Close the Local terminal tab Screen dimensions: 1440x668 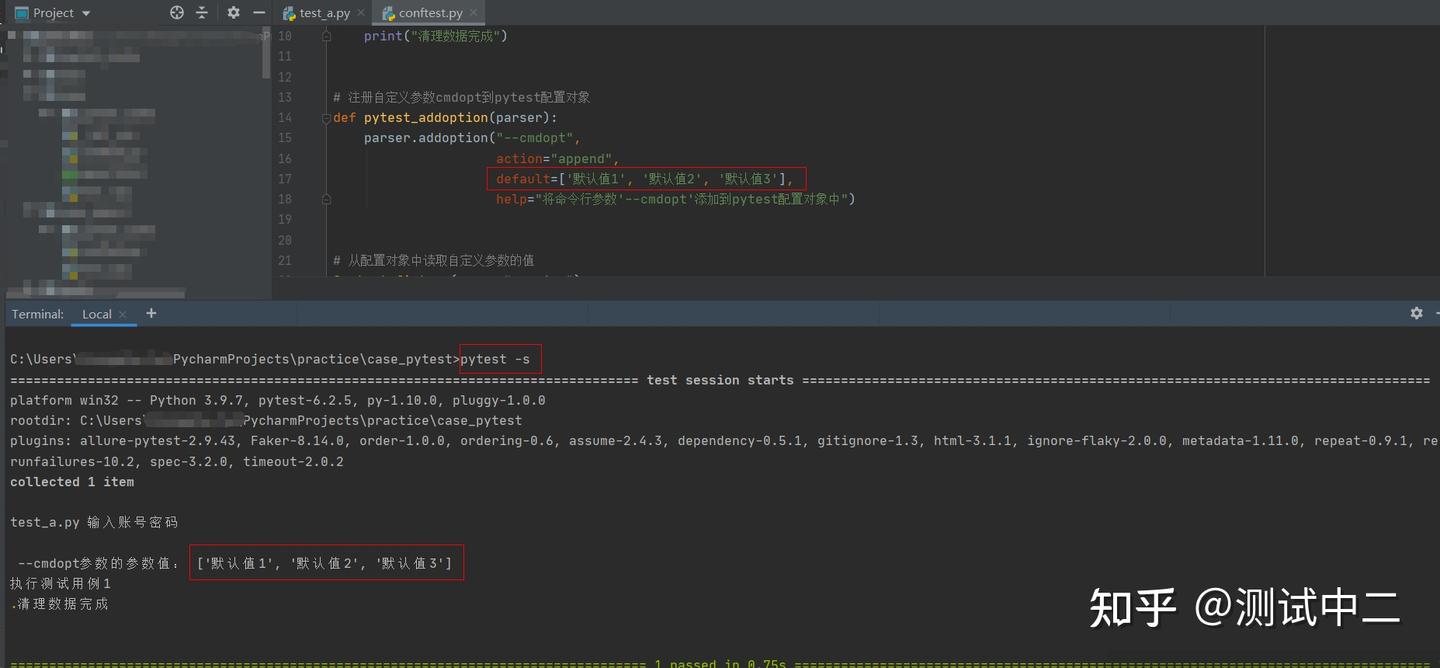click(x=123, y=314)
